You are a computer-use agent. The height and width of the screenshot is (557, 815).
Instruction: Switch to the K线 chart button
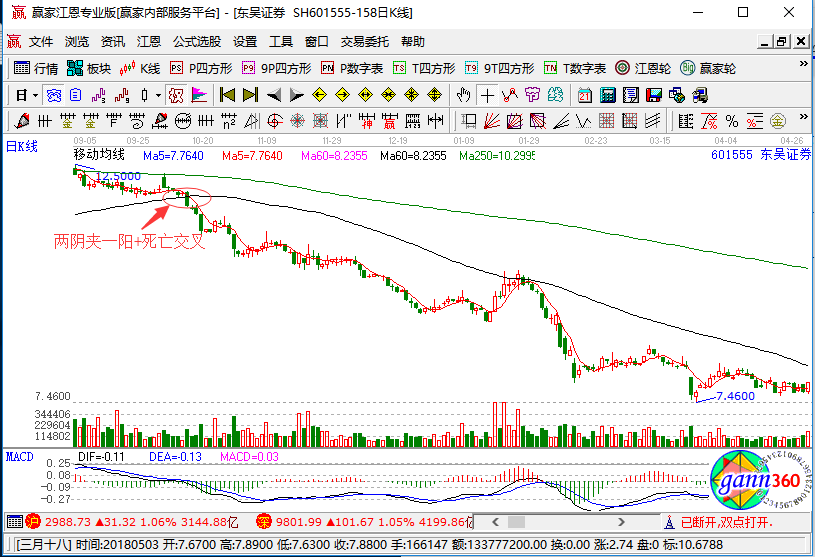pos(140,68)
